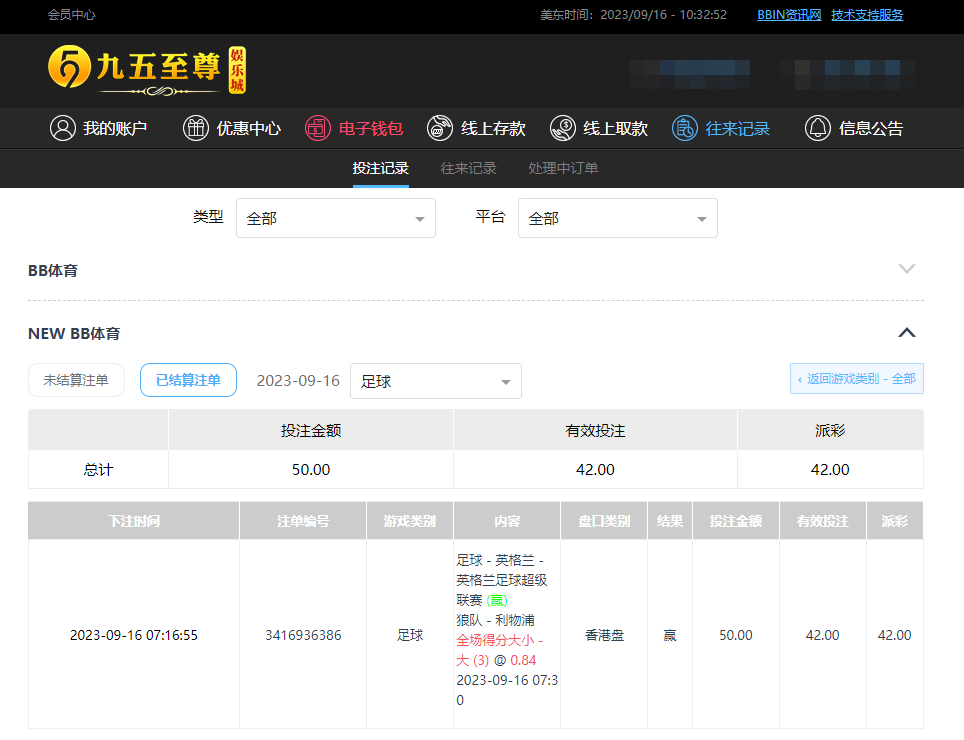Image resolution: width=964 pixels, height=740 pixels.
Task: Open the 类型 dropdown set to 全部
Action: pos(335,218)
